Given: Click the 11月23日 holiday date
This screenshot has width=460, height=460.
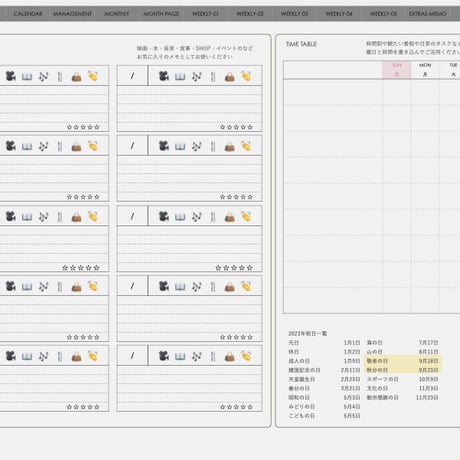Looking at the screenshot, I should tap(427, 397).
